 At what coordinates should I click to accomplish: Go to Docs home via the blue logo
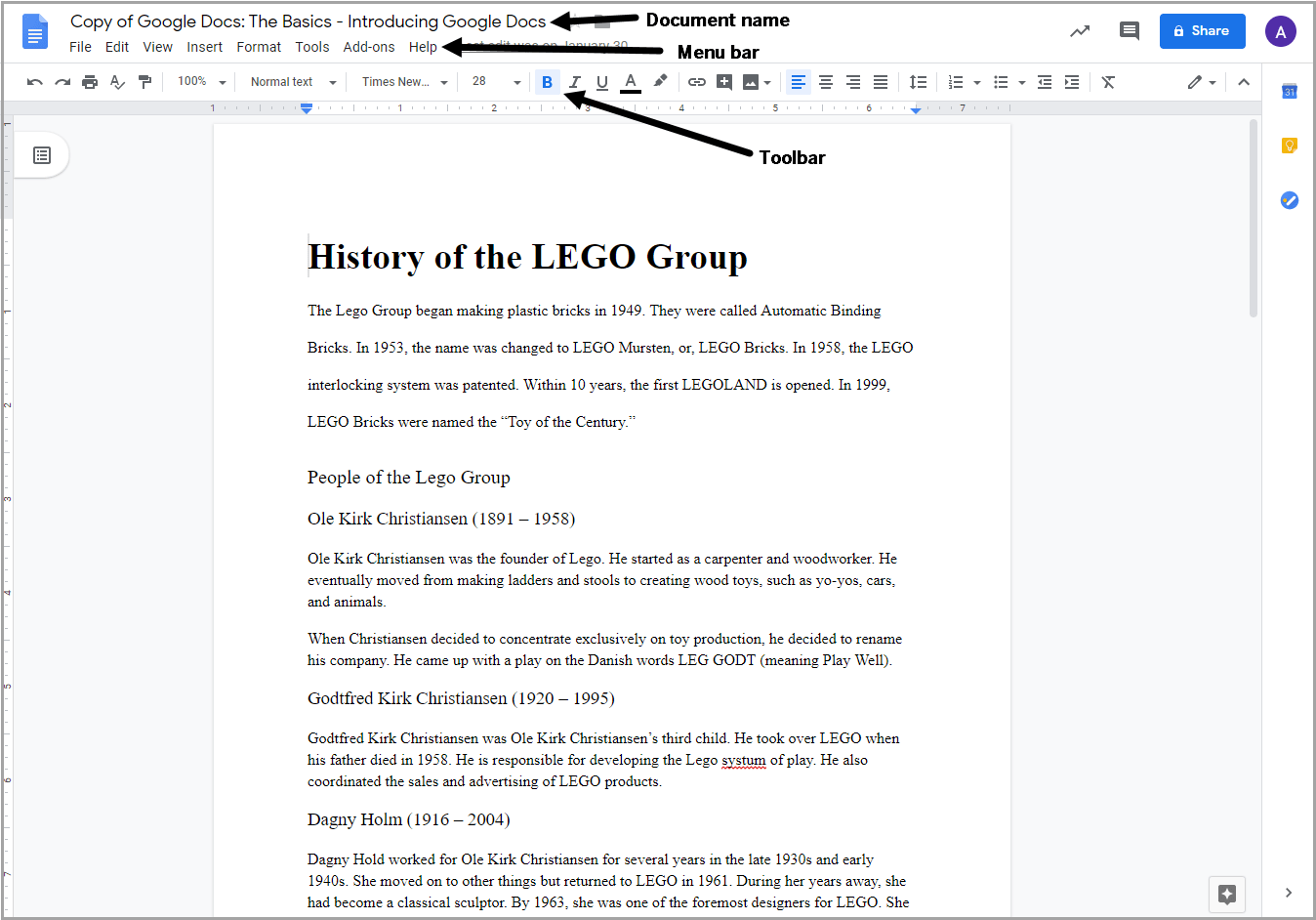pyautogui.click(x=35, y=31)
